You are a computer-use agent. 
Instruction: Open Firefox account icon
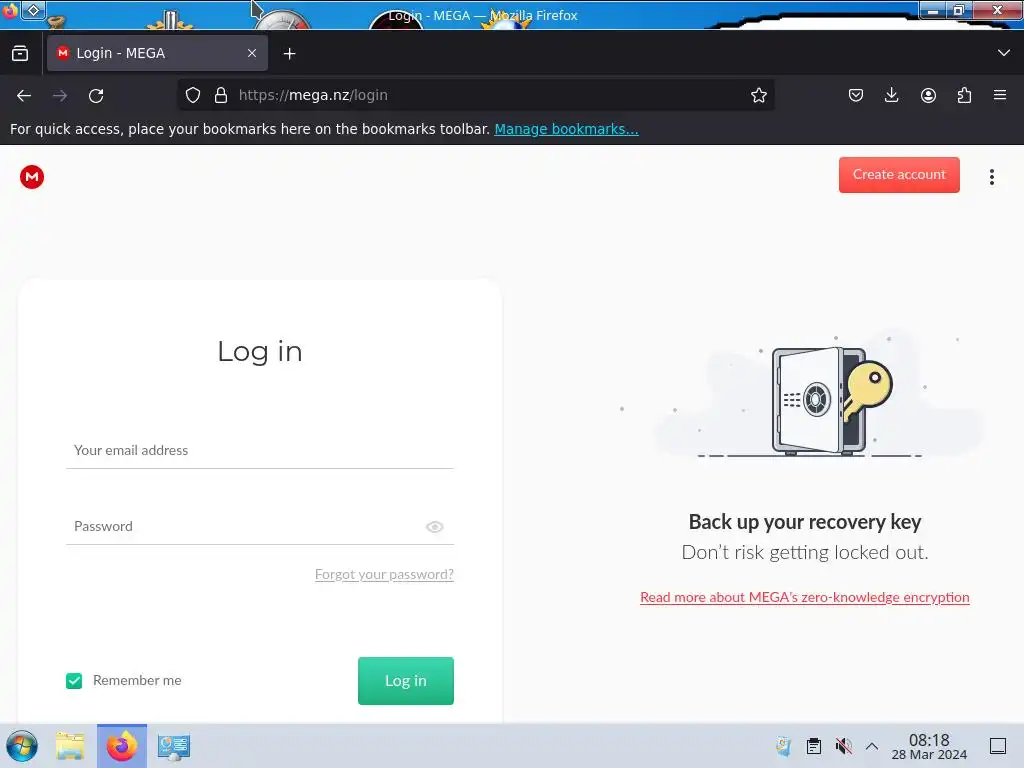click(x=928, y=95)
